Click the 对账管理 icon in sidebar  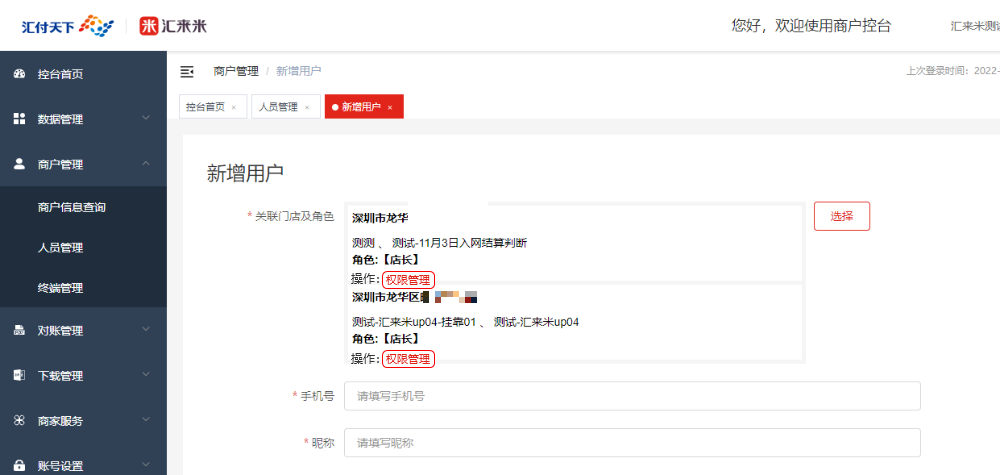point(19,330)
